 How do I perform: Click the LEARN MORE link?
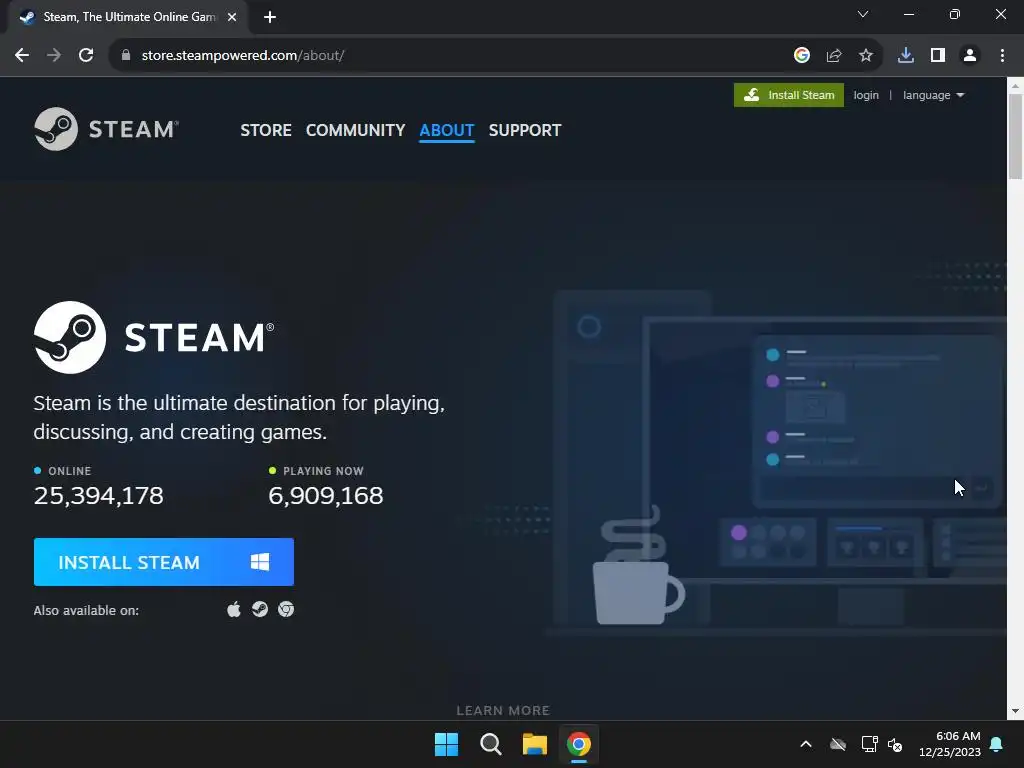pyautogui.click(x=503, y=710)
